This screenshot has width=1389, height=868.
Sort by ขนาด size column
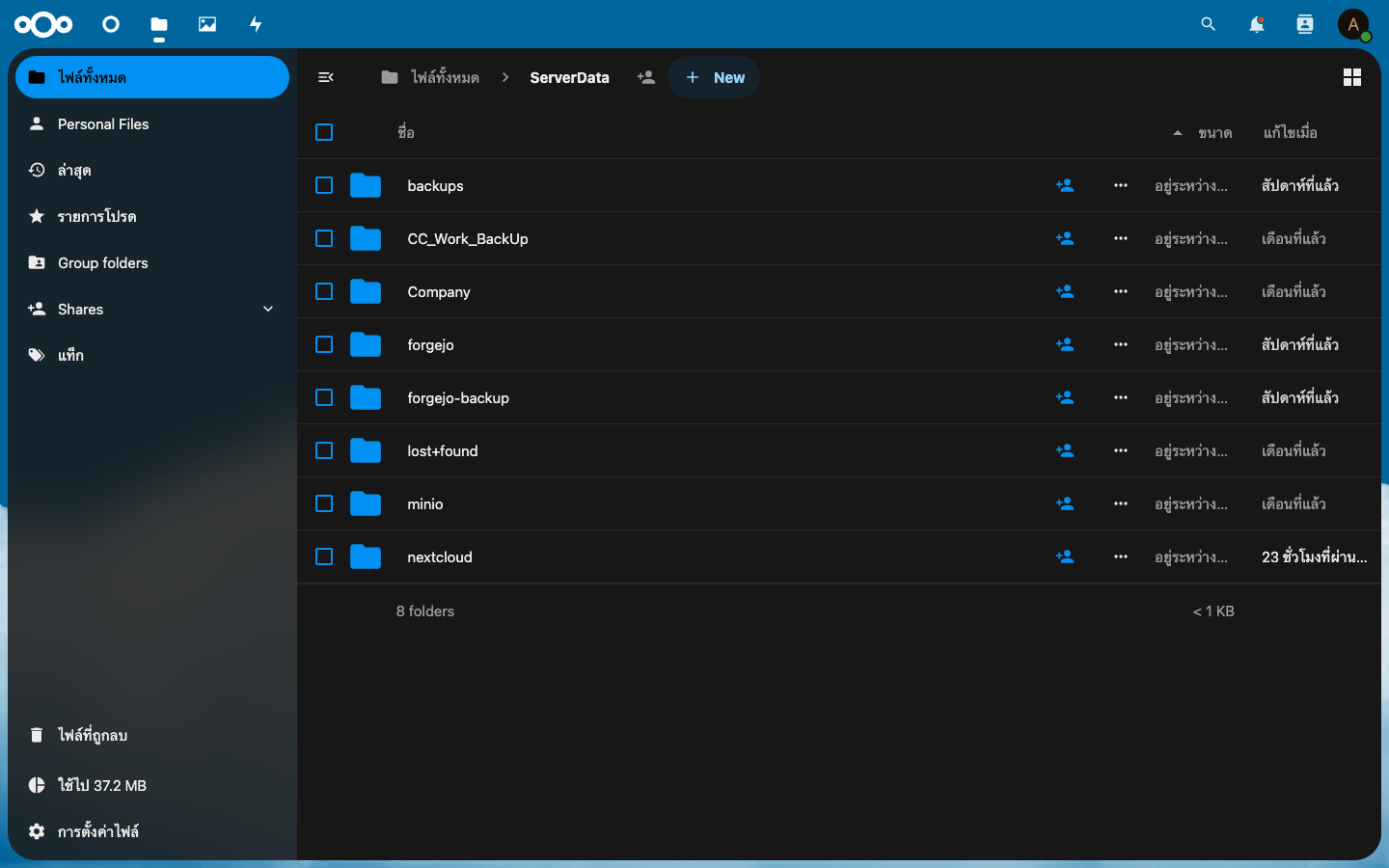coord(1214,132)
